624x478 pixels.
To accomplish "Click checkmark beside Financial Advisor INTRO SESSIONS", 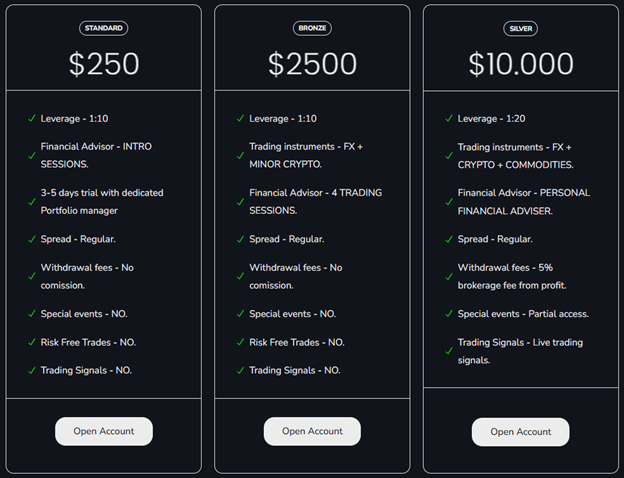I will (x=32, y=156).
